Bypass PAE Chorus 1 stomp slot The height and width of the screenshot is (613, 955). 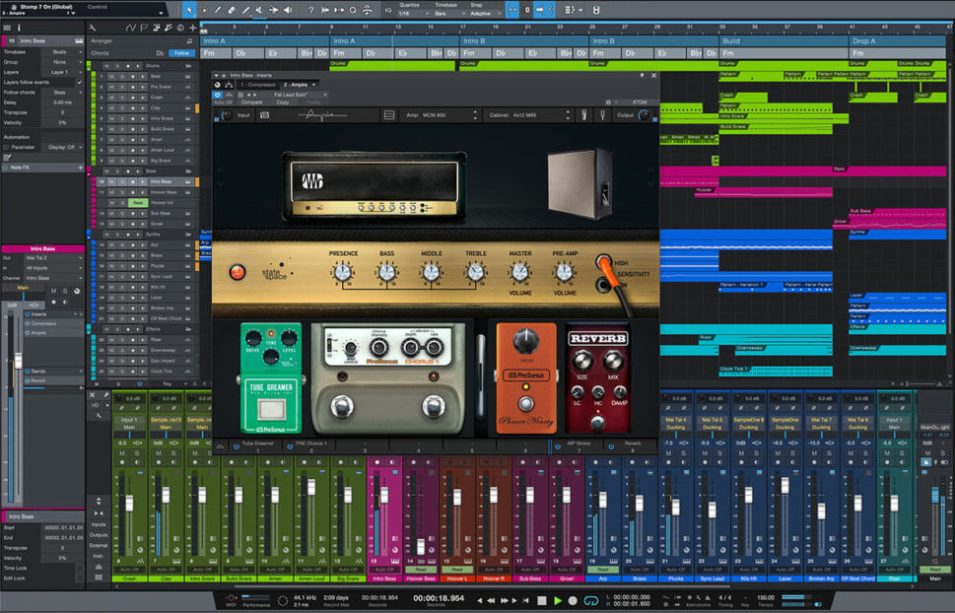pos(290,446)
